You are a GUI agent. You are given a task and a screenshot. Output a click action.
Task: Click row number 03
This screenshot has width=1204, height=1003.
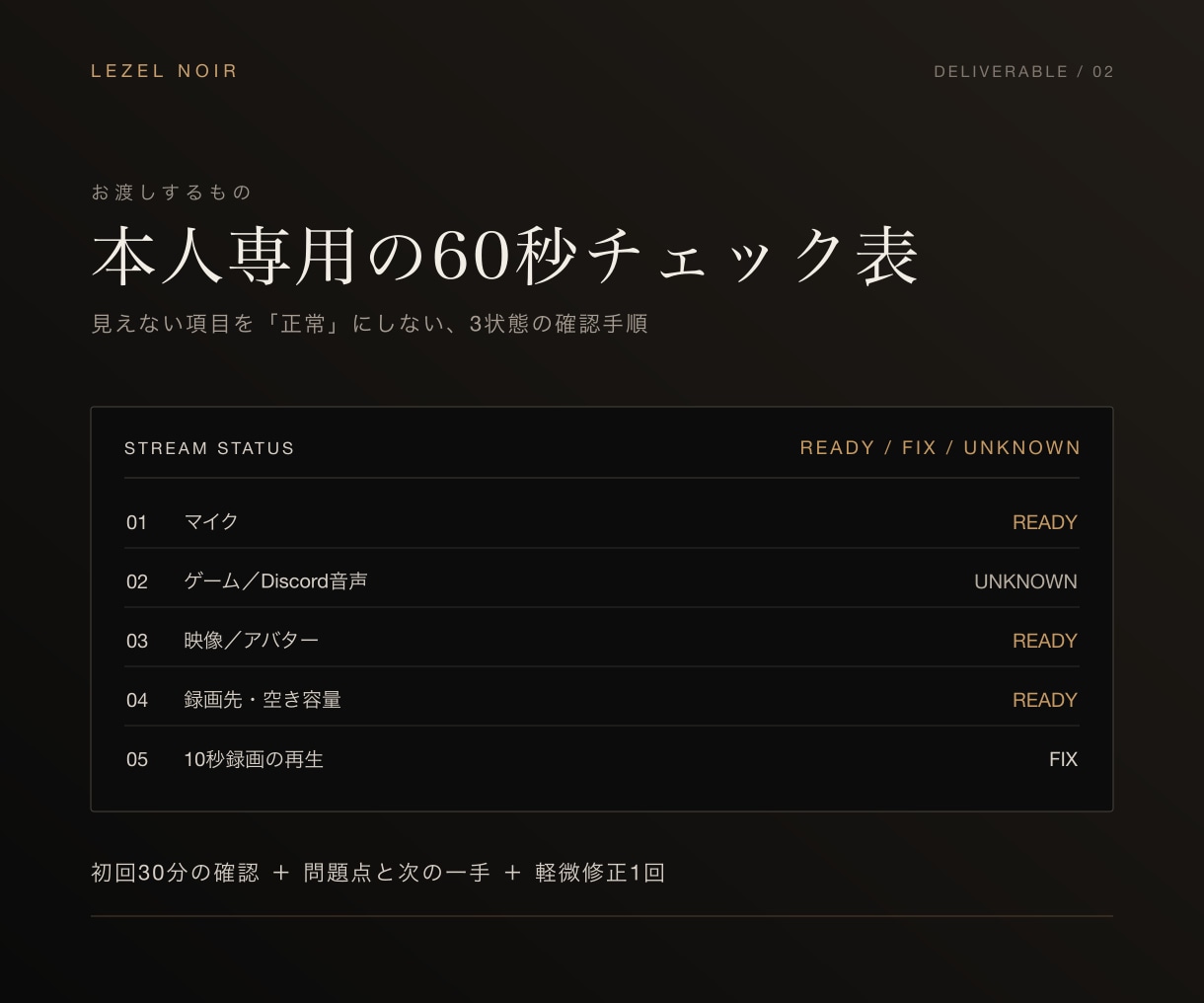click(136, 641)
